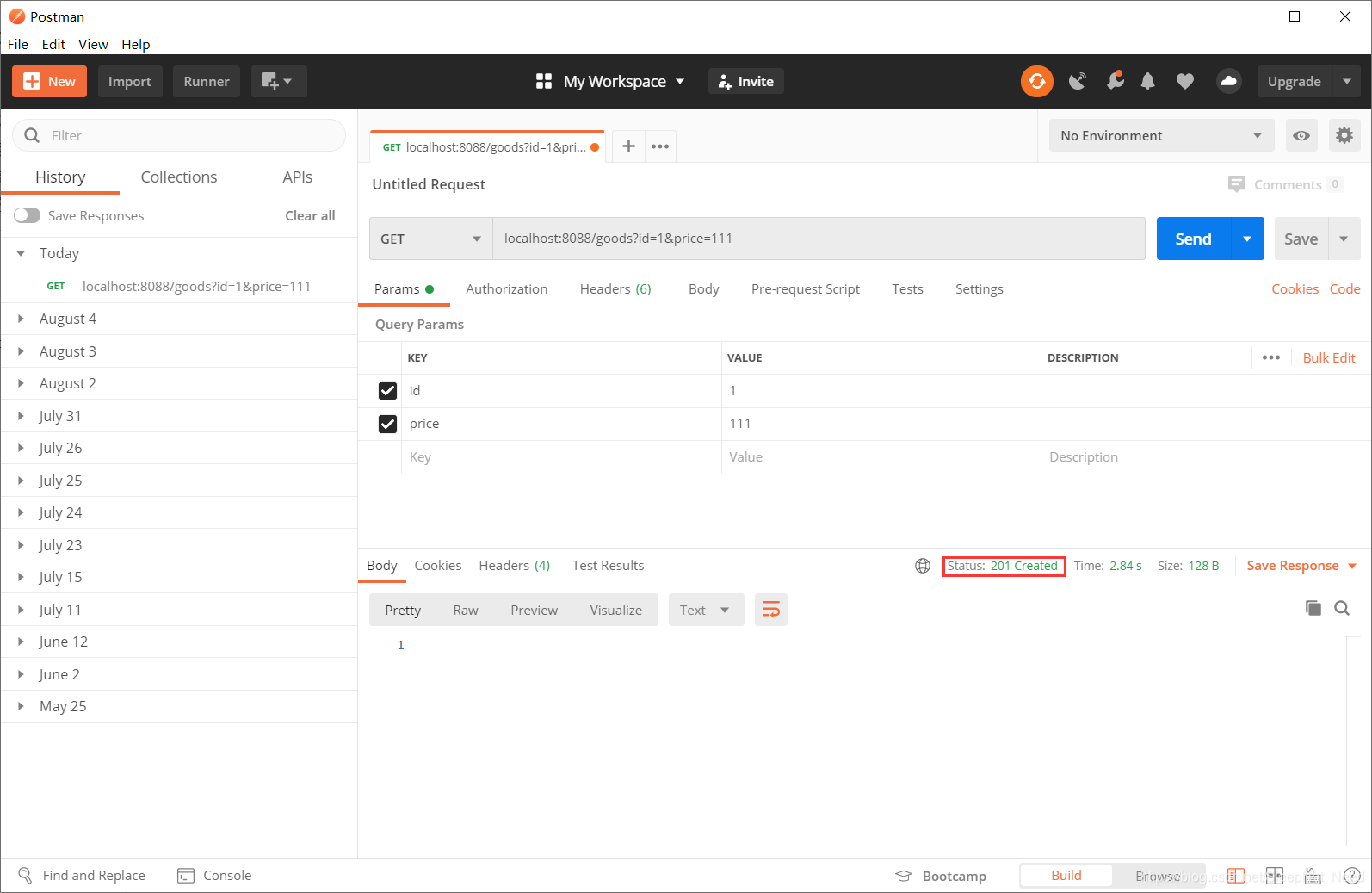Open Save Response dropdown
This screenshot has height=893, width=1372.
[1302, 566]
